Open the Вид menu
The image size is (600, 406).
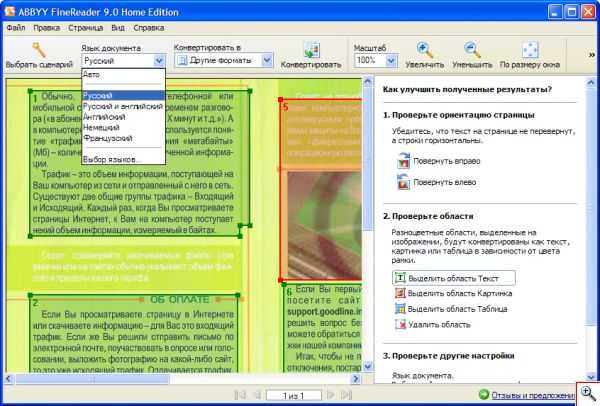click(x=118, y=28)
